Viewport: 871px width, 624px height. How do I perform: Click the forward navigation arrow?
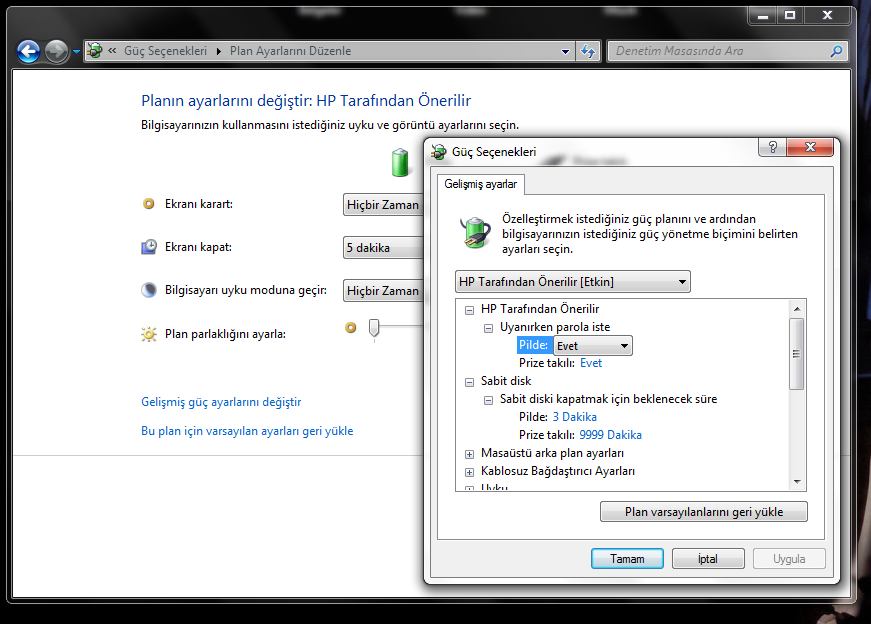tap(56, 52)
